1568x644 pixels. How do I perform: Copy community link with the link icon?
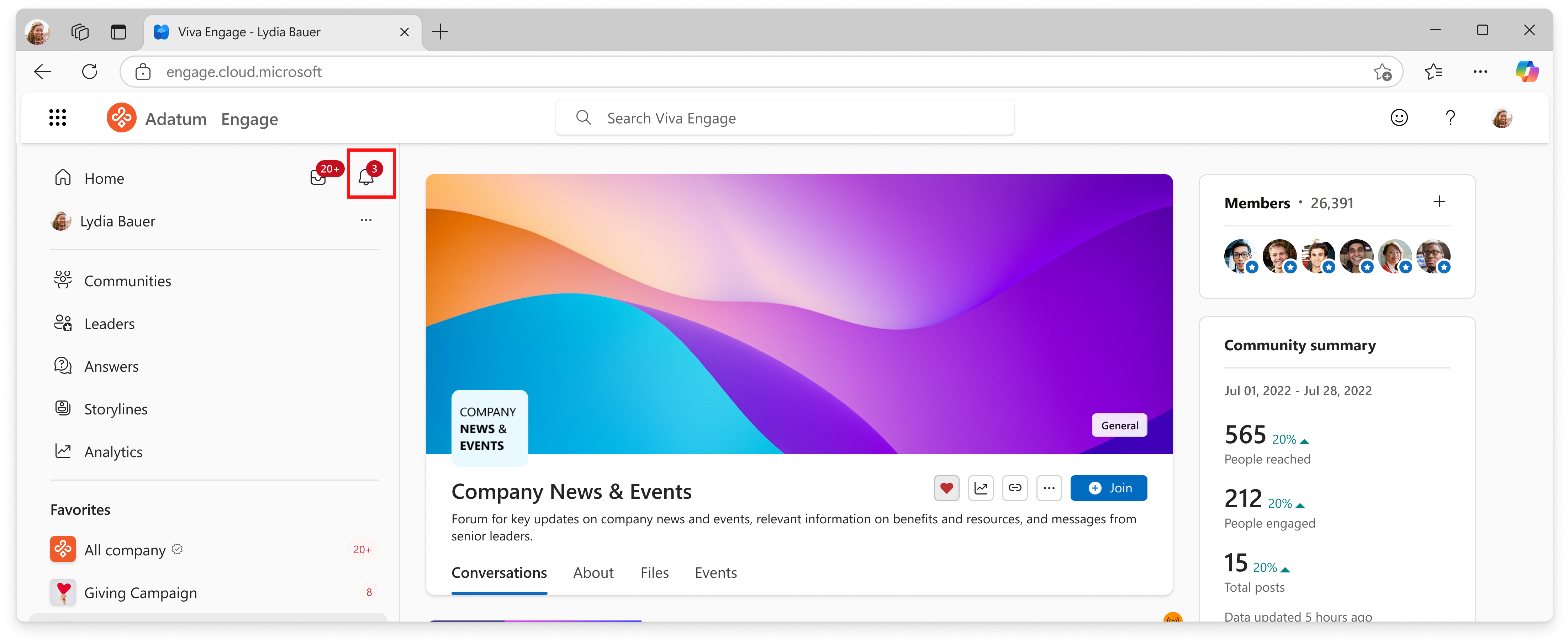tap(1015, 488)
